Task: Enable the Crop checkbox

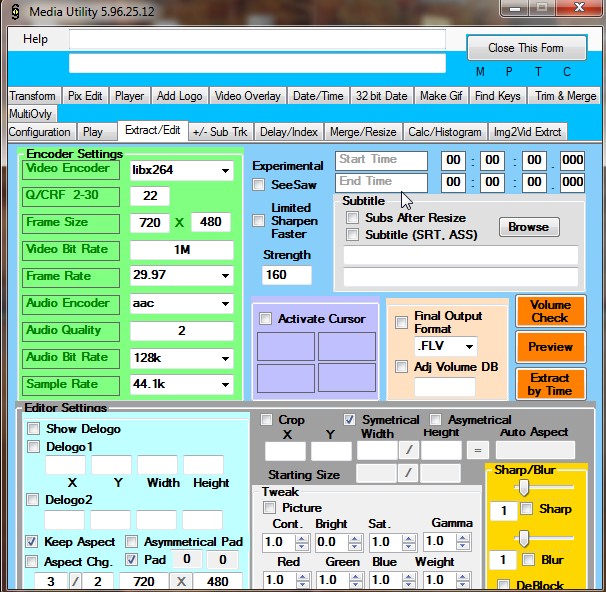Action: pos(266,419)
